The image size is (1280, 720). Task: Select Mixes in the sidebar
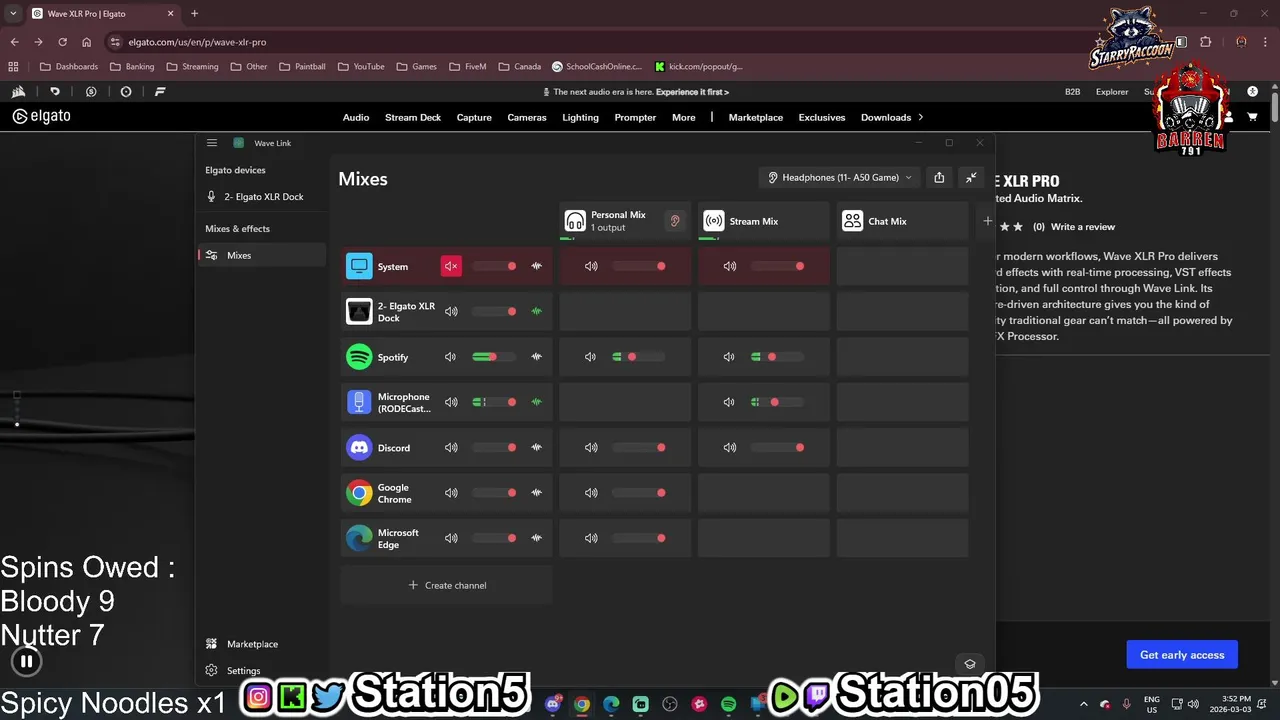coord(262,255)
